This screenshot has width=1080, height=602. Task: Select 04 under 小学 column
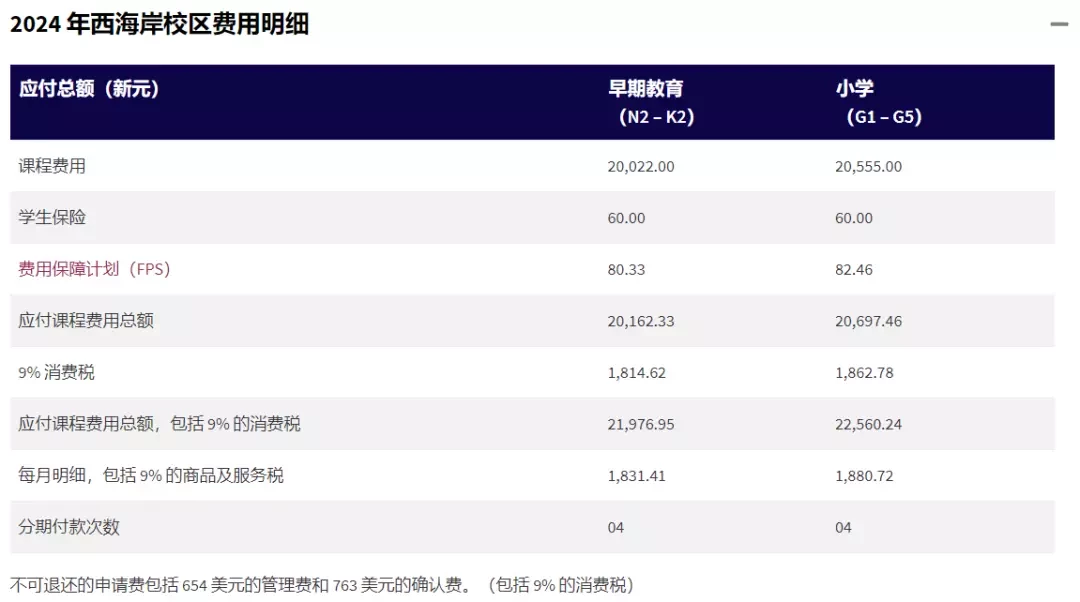843,528
